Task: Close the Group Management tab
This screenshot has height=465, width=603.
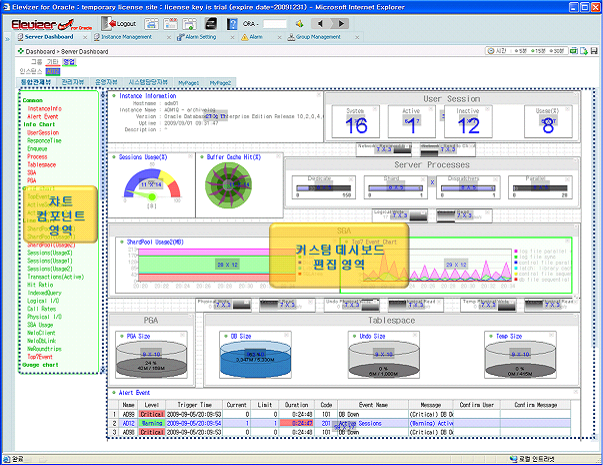Action: 357,37
